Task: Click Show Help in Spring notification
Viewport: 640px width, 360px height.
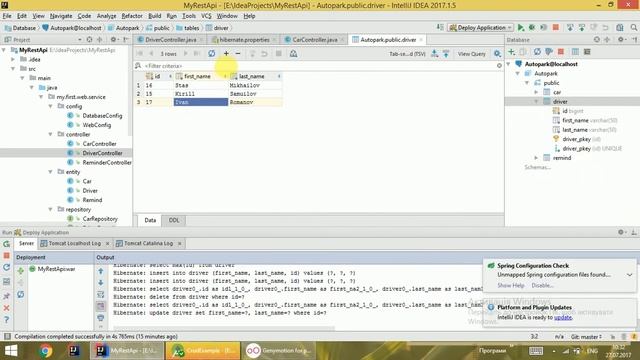Action: [511, 285]
